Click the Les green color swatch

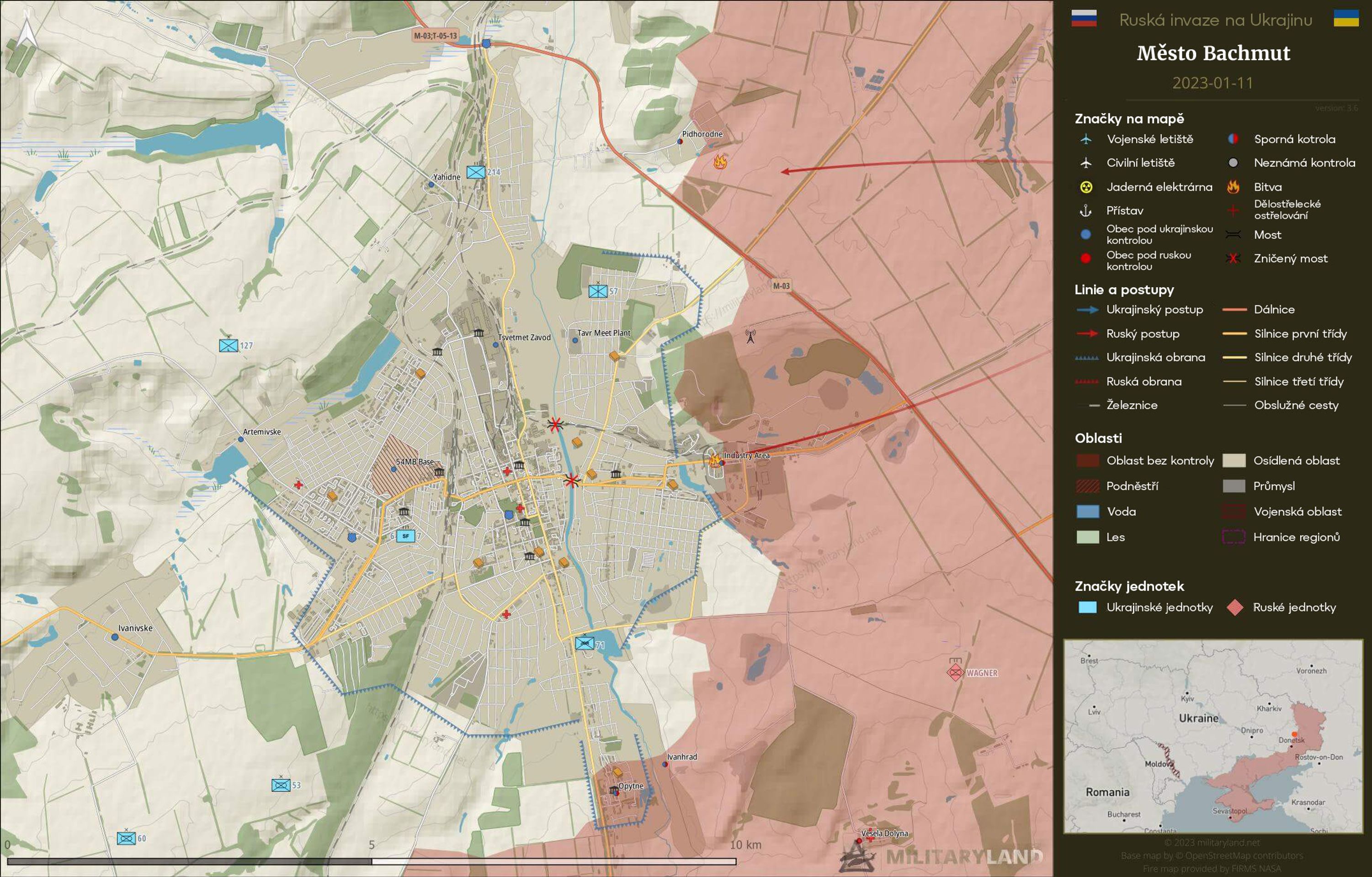pyautogui.click(x=1088, y=537)
